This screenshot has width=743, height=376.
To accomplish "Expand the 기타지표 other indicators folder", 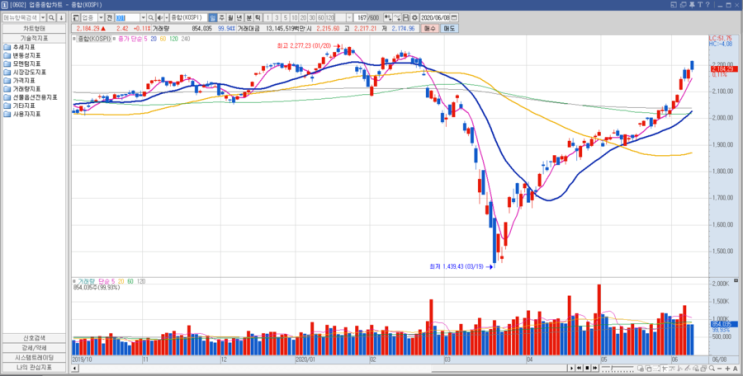I will [x=19, y=106].
